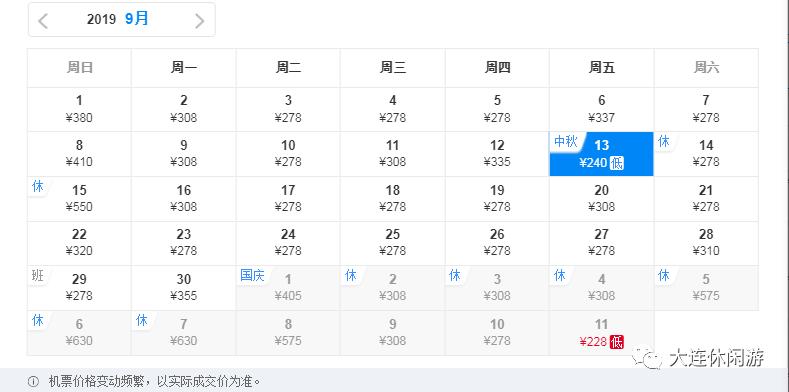Click the 周三 column header
Image resolution: width=789 pixels, height=392 pixels.
click(x=392, y=68)
